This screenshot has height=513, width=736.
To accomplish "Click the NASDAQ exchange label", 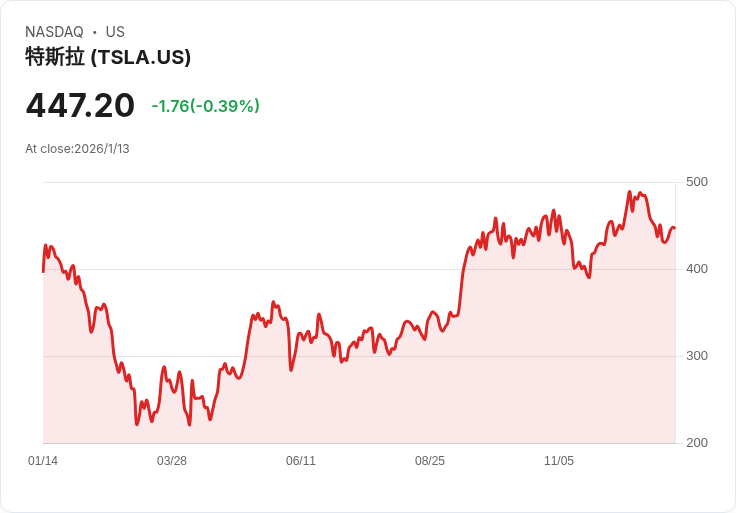I will [x=54, y=32].
